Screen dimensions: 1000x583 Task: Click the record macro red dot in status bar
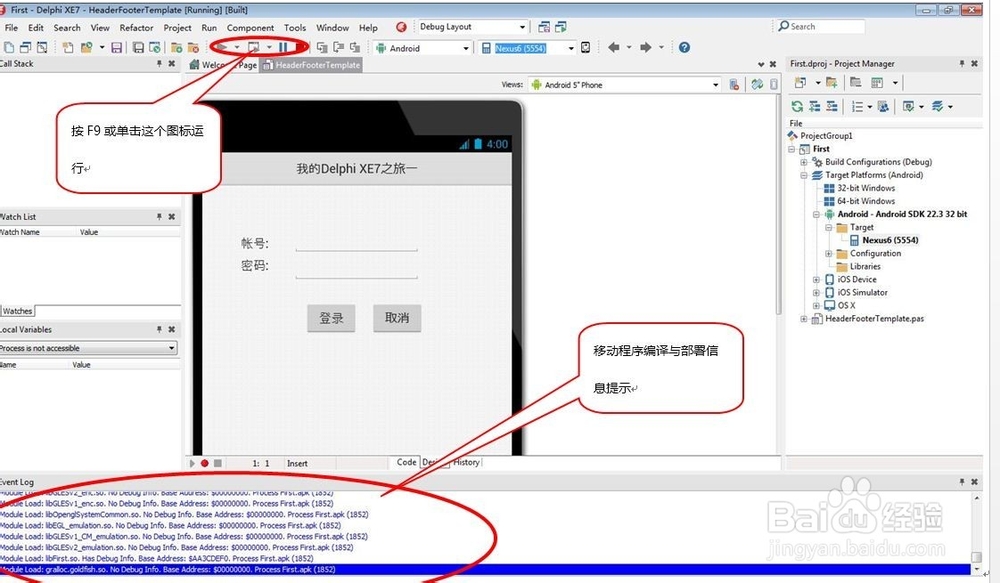[205, 463]
